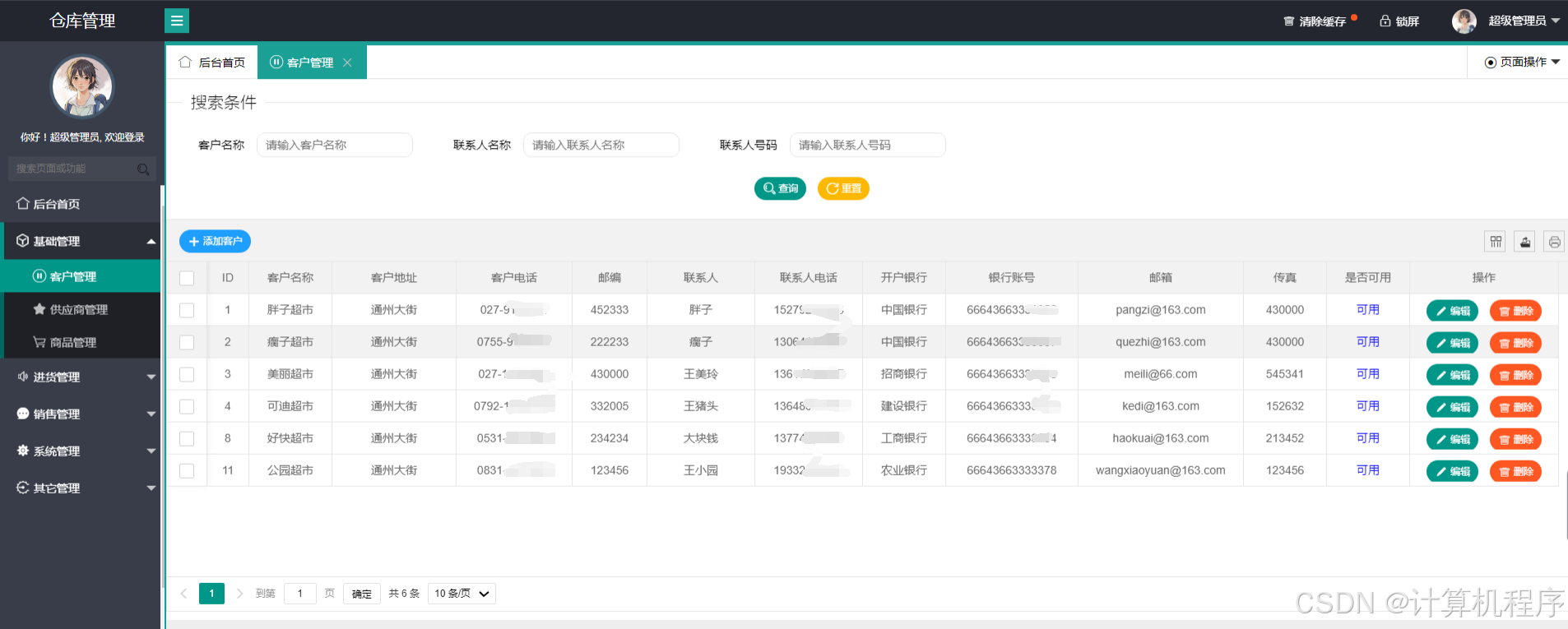Open the 页面操作 dropdown menu
This screenshot has width=1568, height=629.
point(1522,62)
